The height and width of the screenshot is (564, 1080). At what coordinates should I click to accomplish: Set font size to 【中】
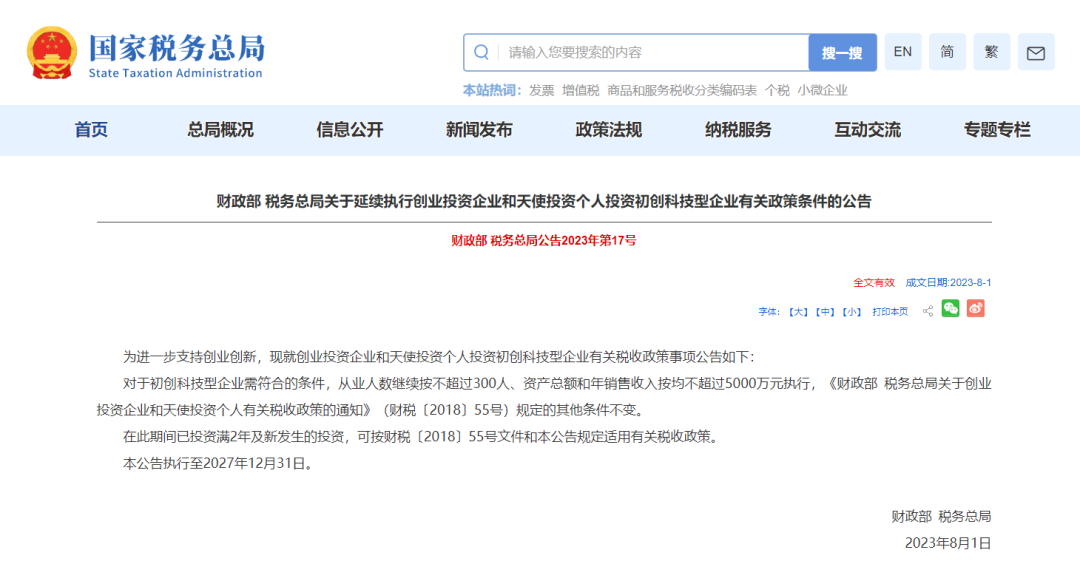824,312
